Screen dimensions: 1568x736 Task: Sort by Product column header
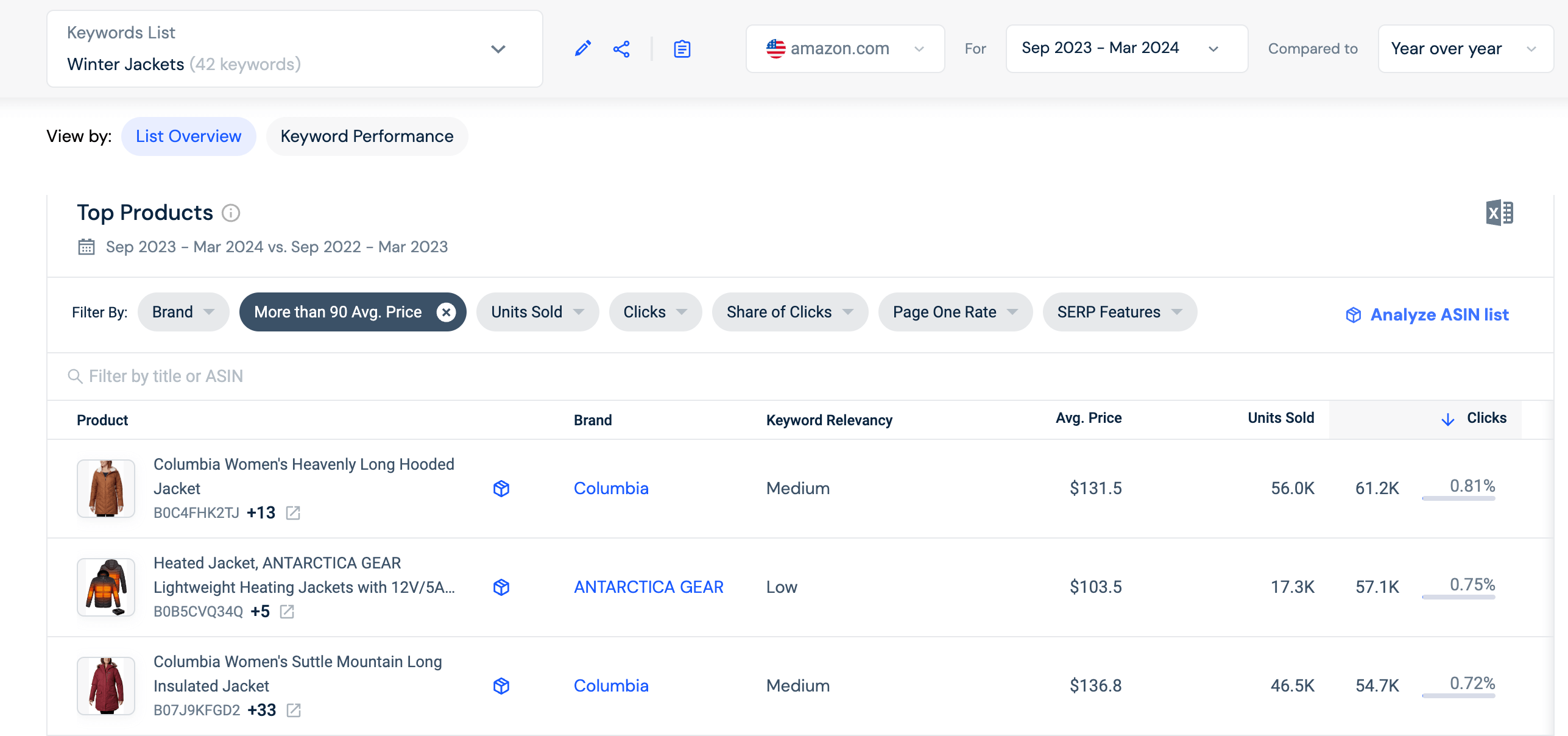[x=102, y=420]
